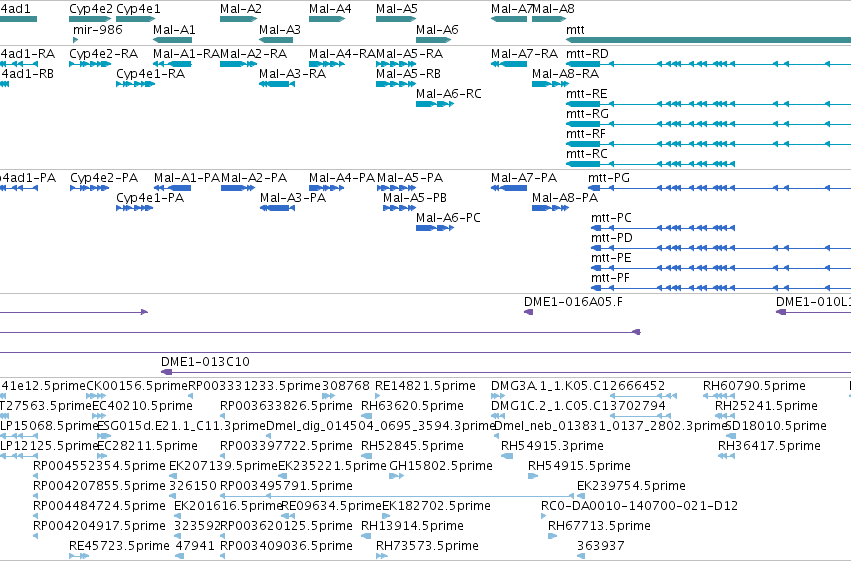Click the Mal-A1 gene label

pyautogui.click(x=174, y=29)
